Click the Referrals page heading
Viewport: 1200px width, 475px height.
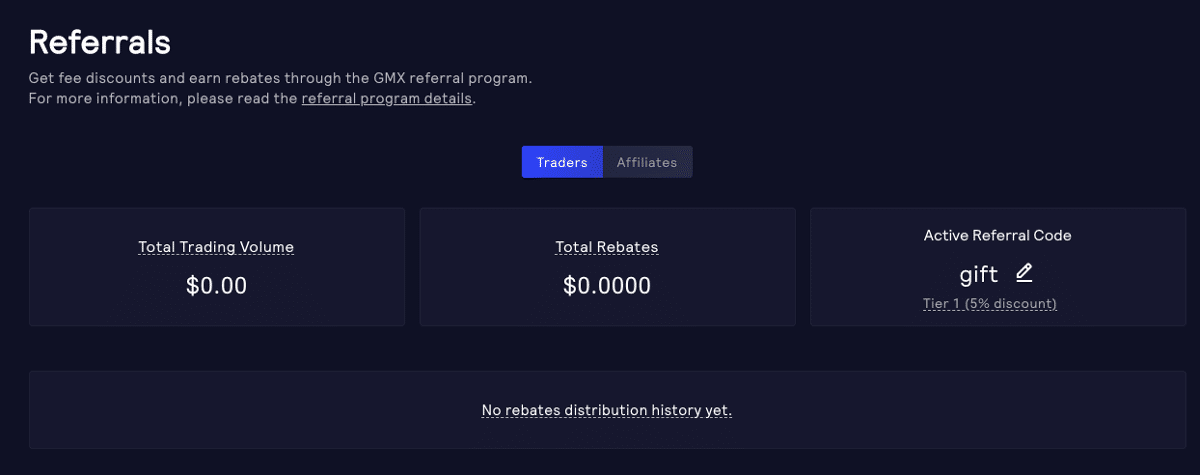click(x=100, y=43)
